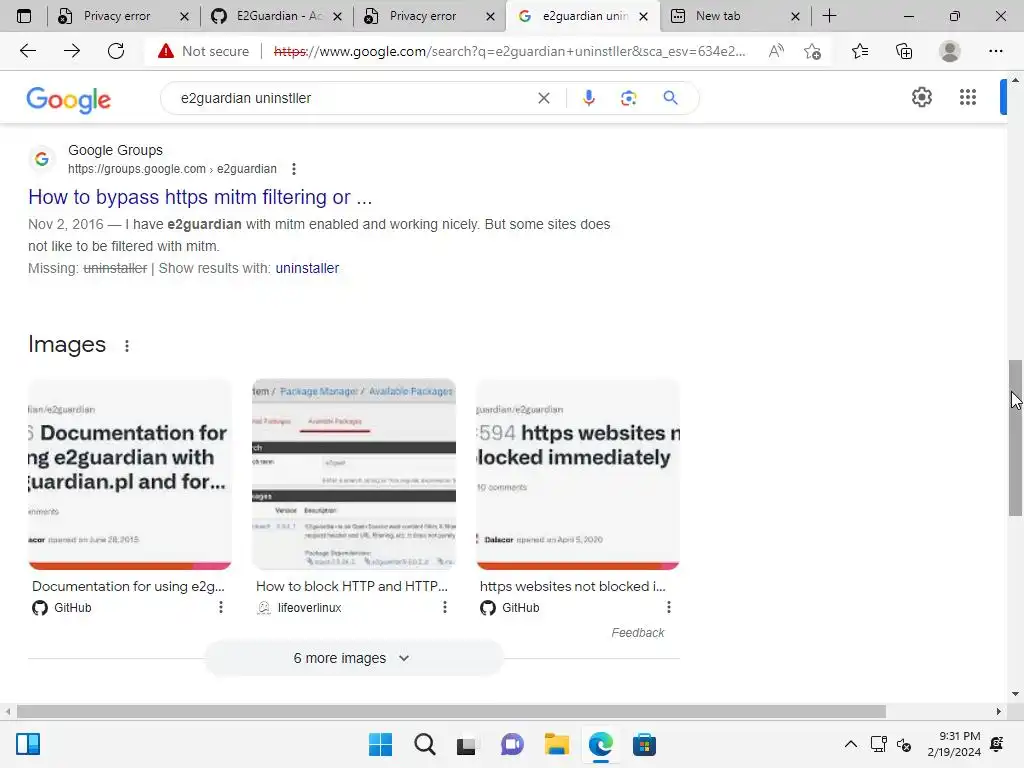Close the e2guardian search tab
The width and height of the screenshot is (1024, 768).
[x=643, y=16]
